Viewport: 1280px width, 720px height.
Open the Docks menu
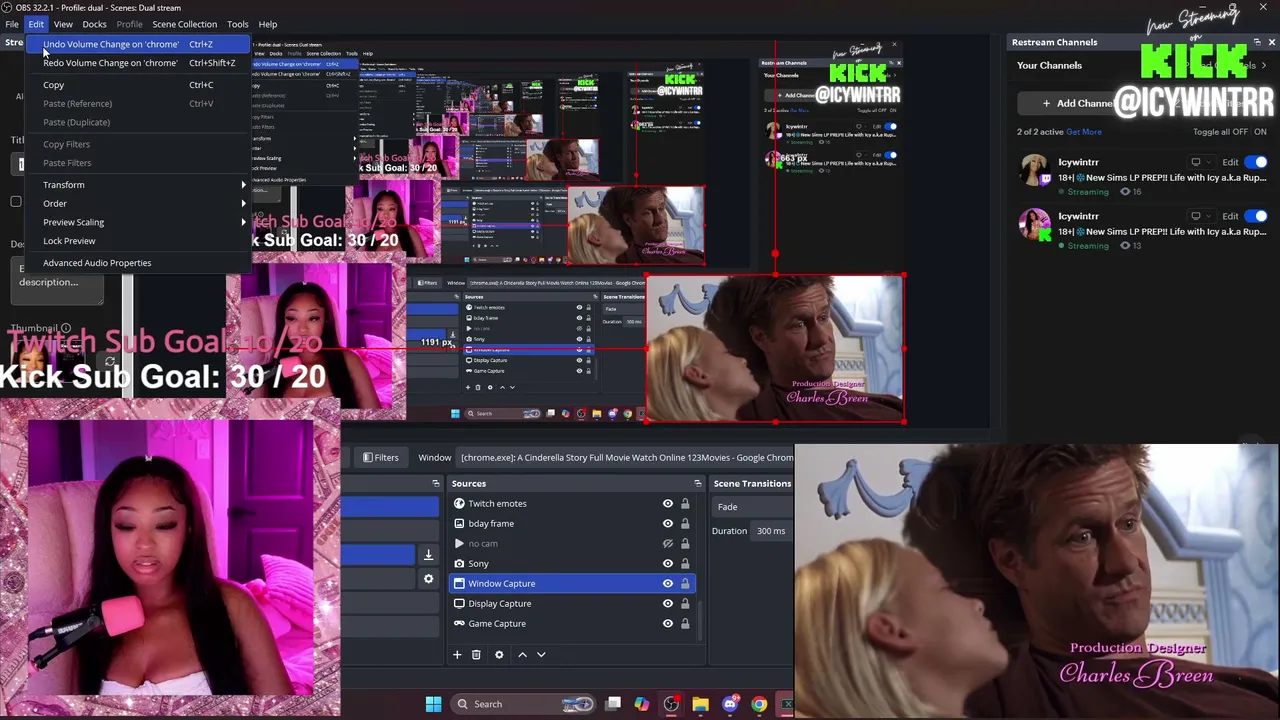pos(94,24)
